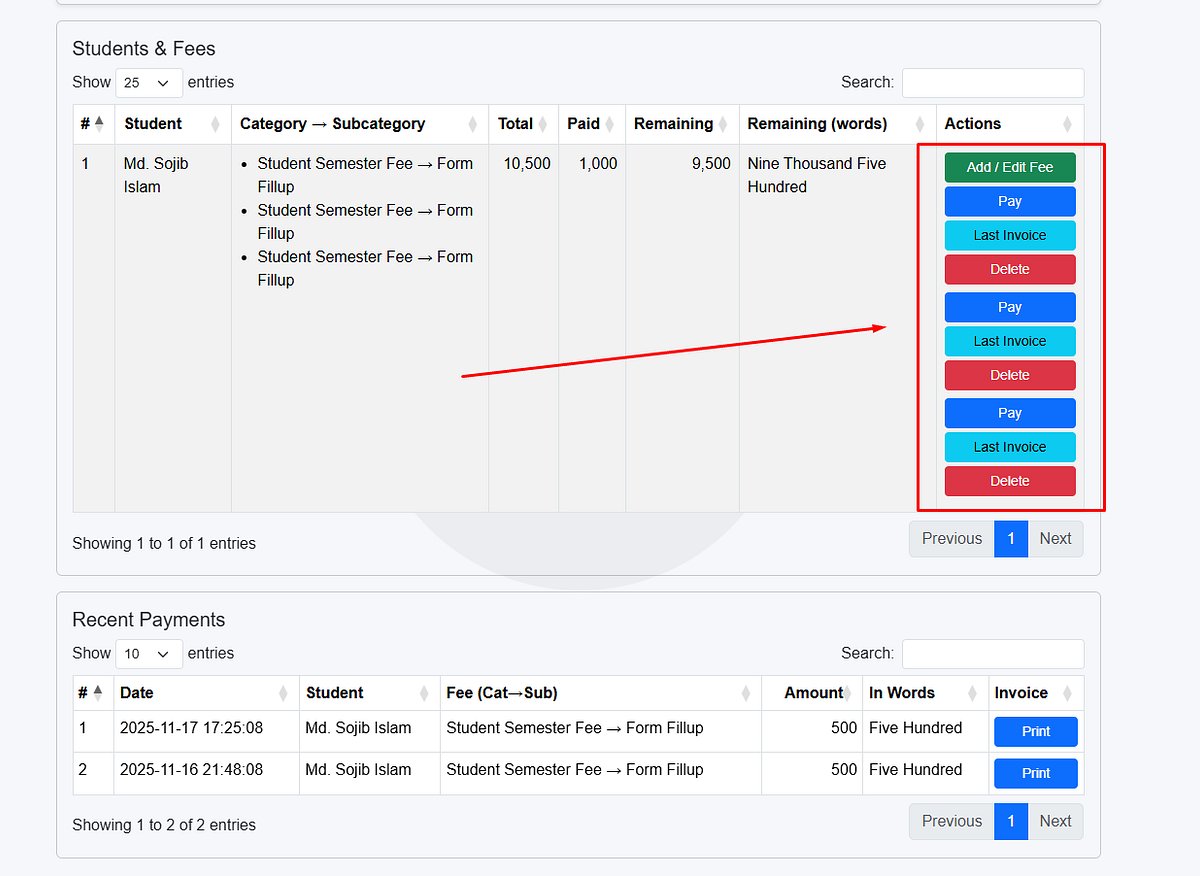Click sort icon on Remaining (words) header
The width and height of the screenshot is (1200, 876).
pos(920,124)
